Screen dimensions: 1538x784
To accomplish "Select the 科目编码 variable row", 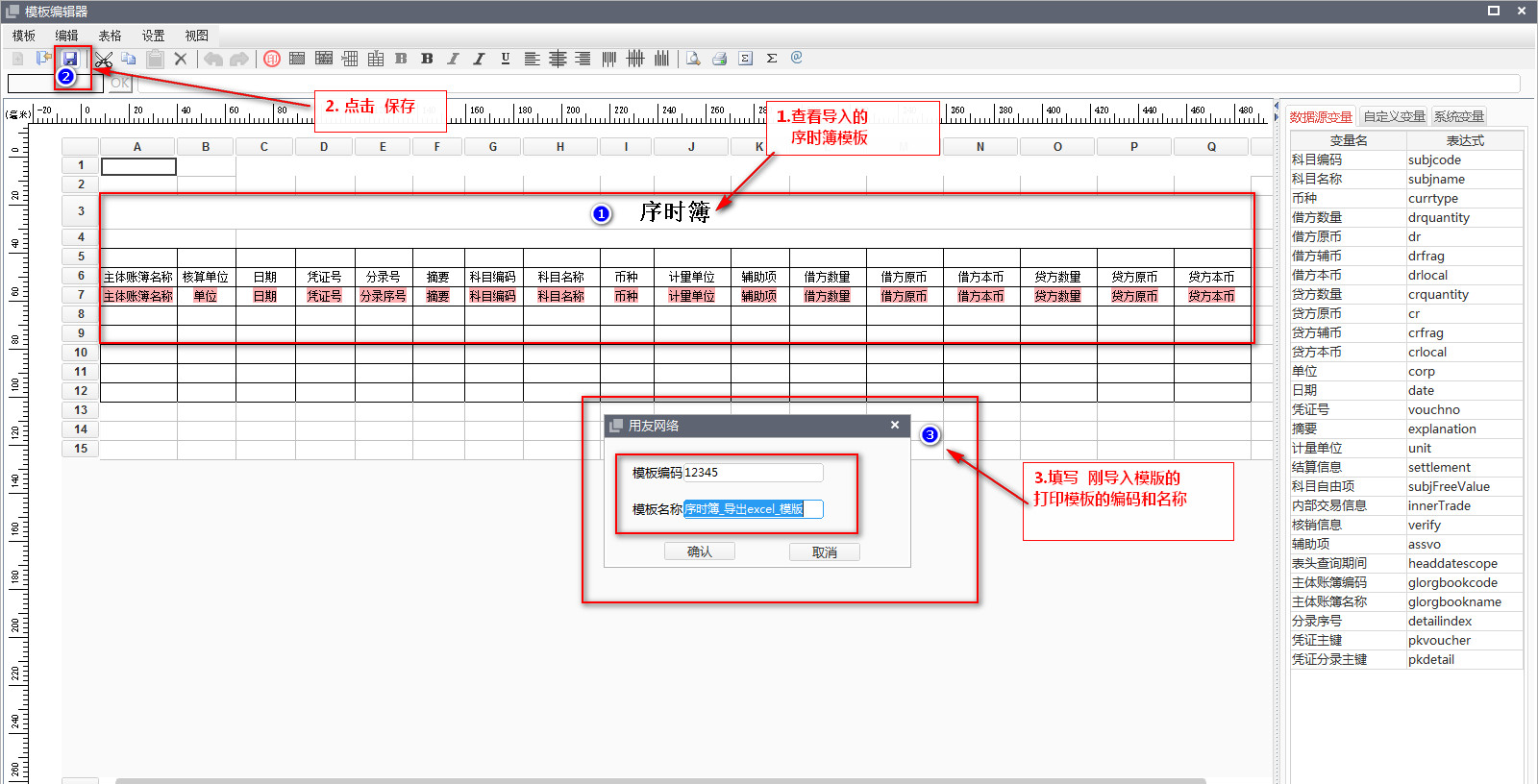I will (1348, 160).
